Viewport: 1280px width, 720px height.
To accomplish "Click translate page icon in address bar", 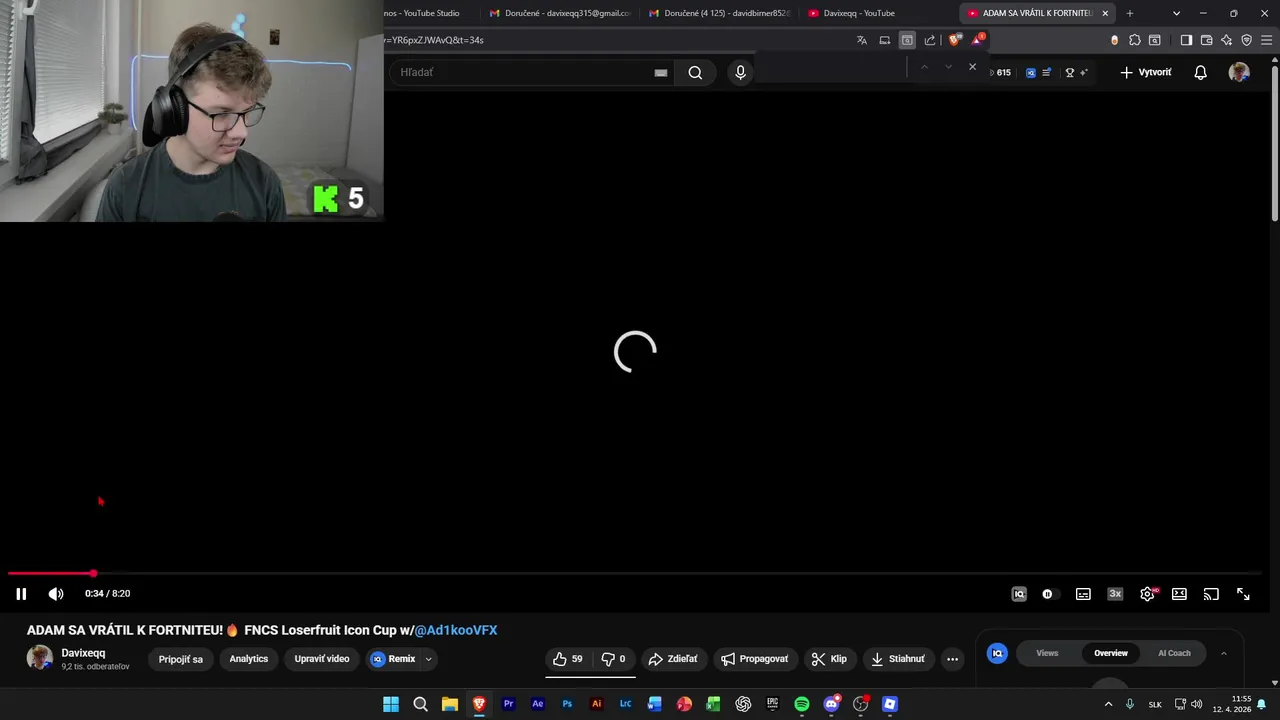I will [x=862, y=40].
